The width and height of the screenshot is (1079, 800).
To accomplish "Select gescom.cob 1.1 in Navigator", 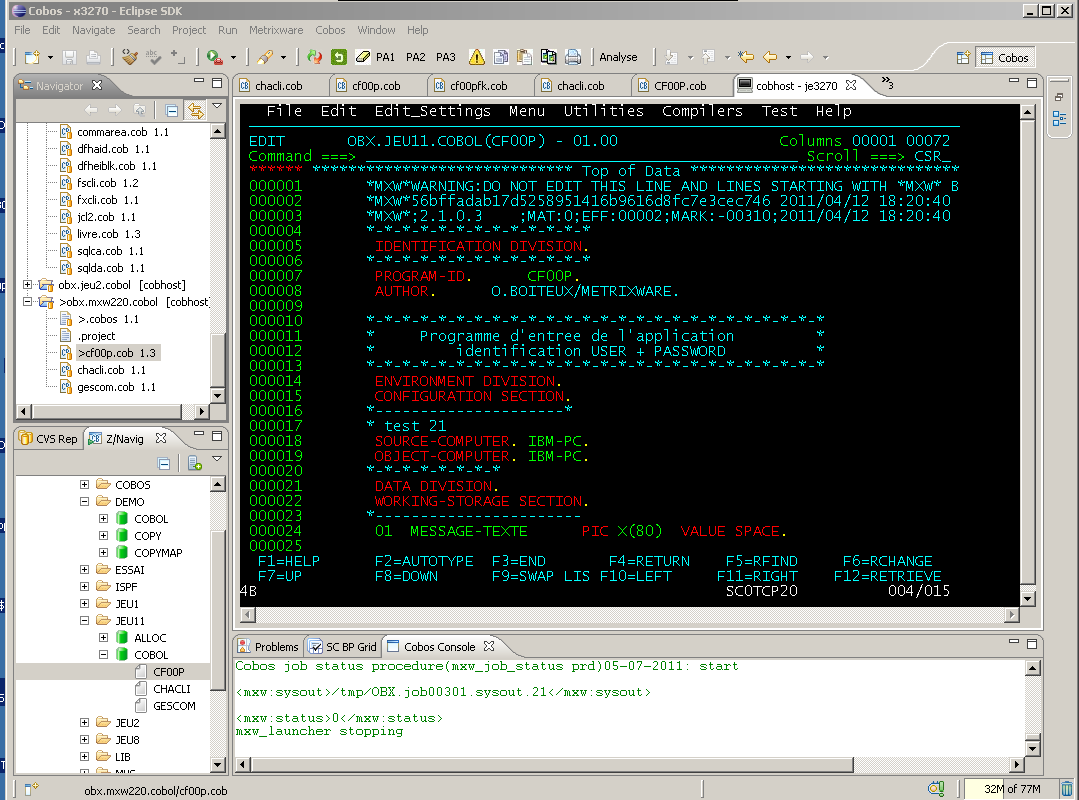I will point(108,387).
